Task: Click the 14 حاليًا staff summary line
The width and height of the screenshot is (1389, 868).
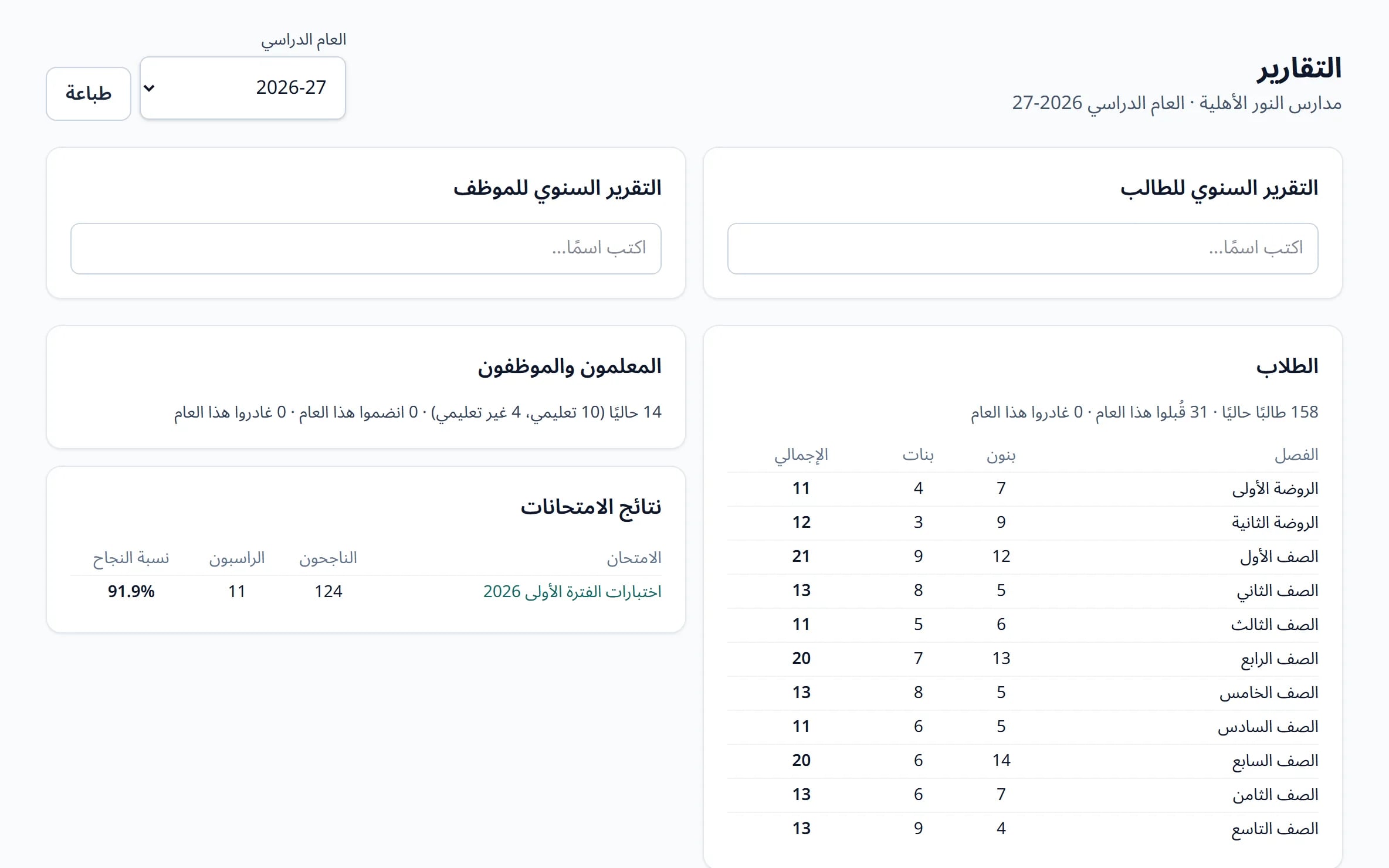Action: (x=418, y=412)
